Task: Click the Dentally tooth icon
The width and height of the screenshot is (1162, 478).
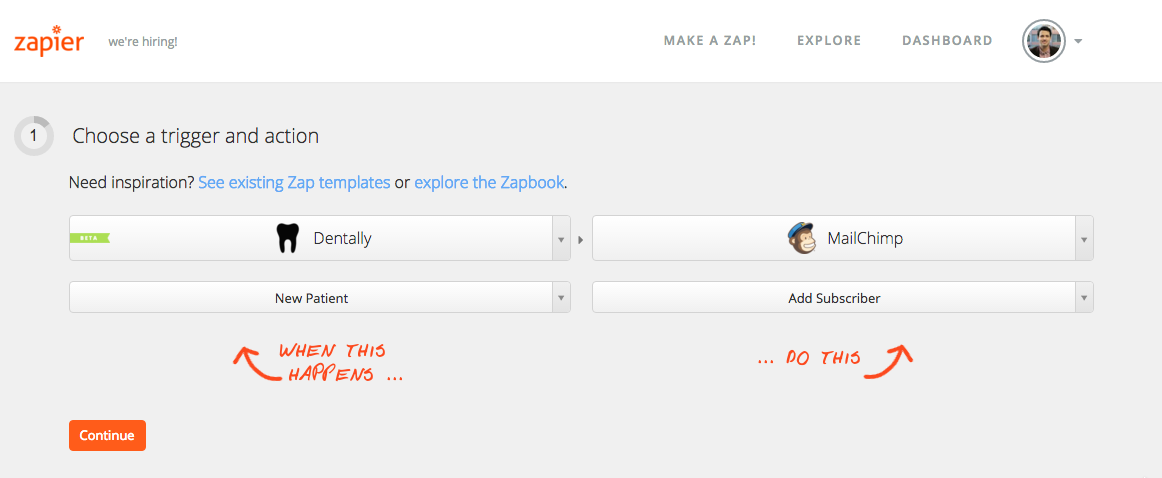Action: [x=287, y=239]
